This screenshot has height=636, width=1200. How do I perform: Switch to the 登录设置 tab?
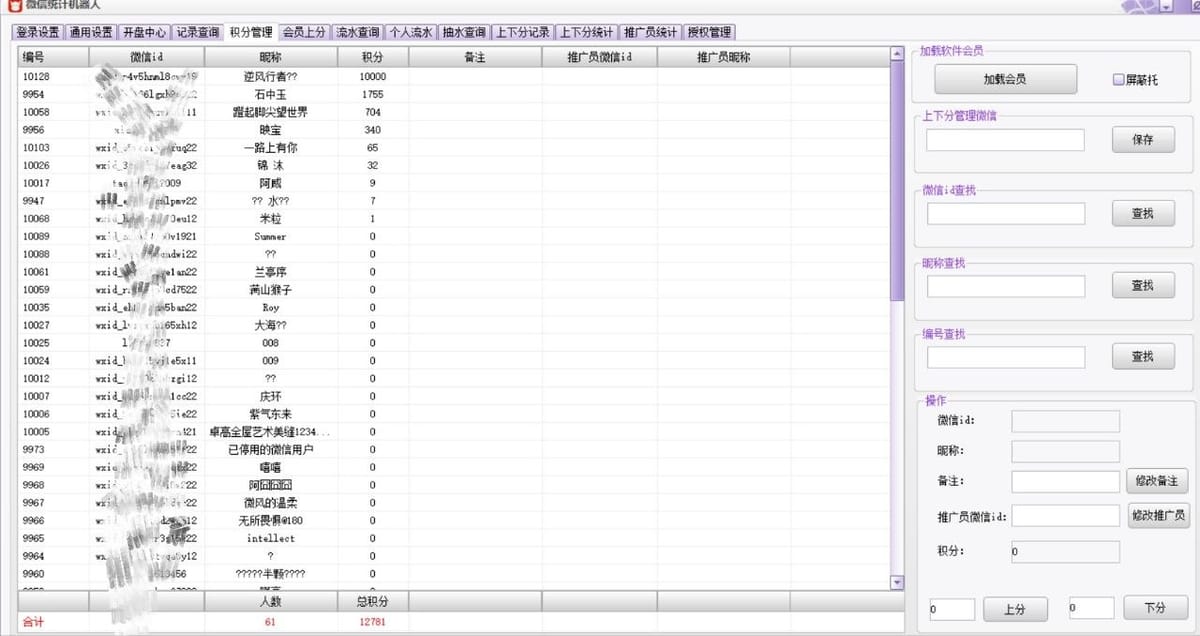click(38, 32)
